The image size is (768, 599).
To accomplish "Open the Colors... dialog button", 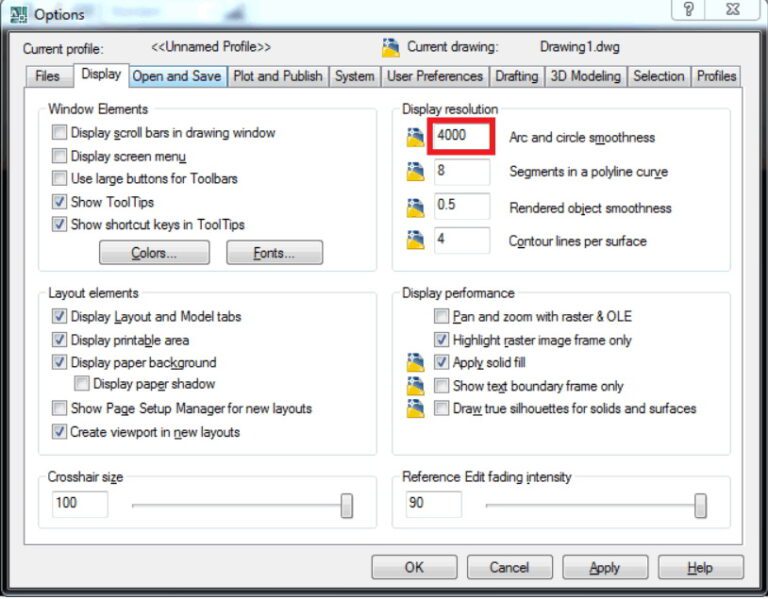I will point(154,253).
